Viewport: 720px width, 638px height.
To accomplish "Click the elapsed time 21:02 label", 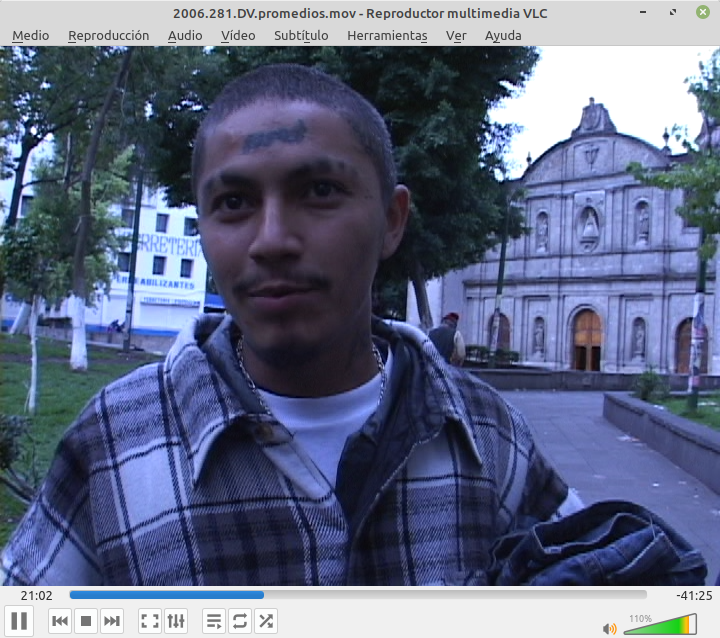I will [x=36, y=596].
